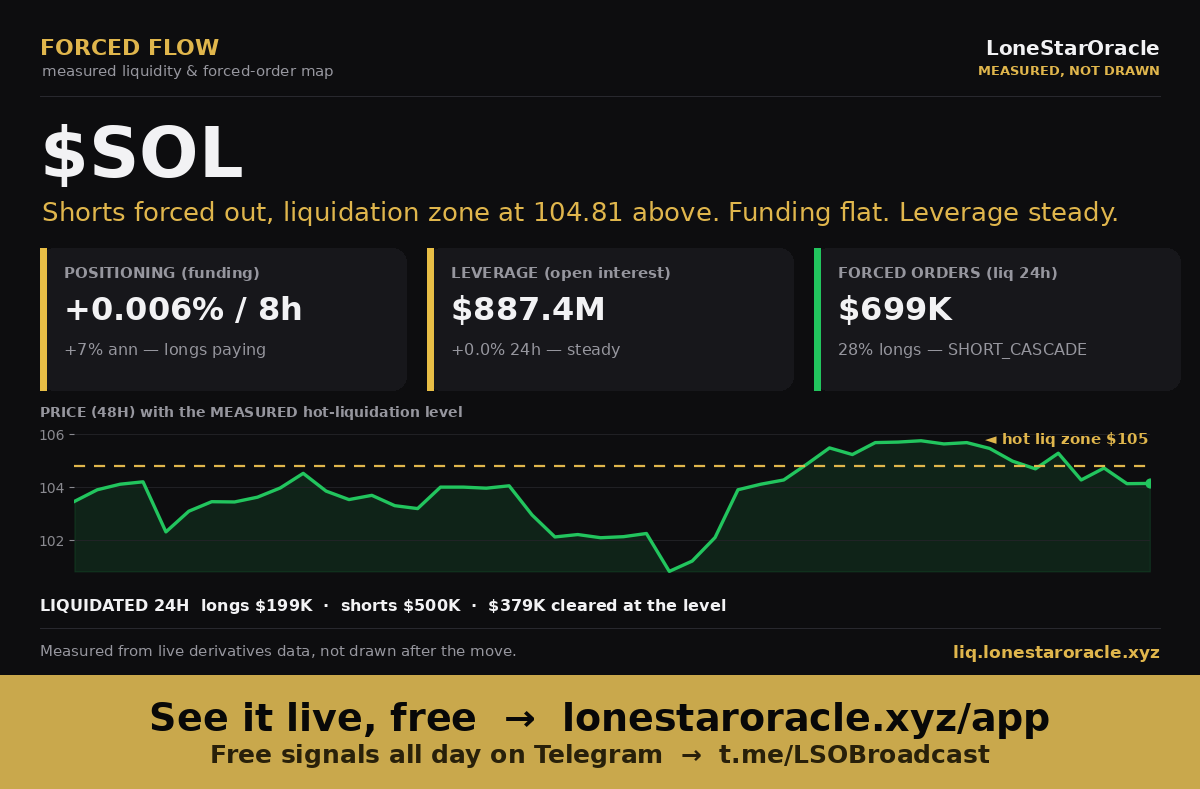The width and height of the screenshot is (1200, 789).
Task: Click the latest price end marker dot
Action: 1149,483
